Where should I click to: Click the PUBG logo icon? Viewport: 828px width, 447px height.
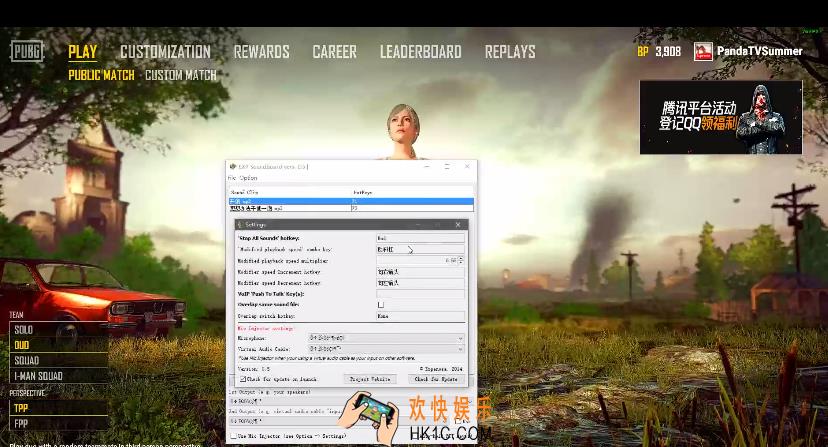click(x=27, y=52)
